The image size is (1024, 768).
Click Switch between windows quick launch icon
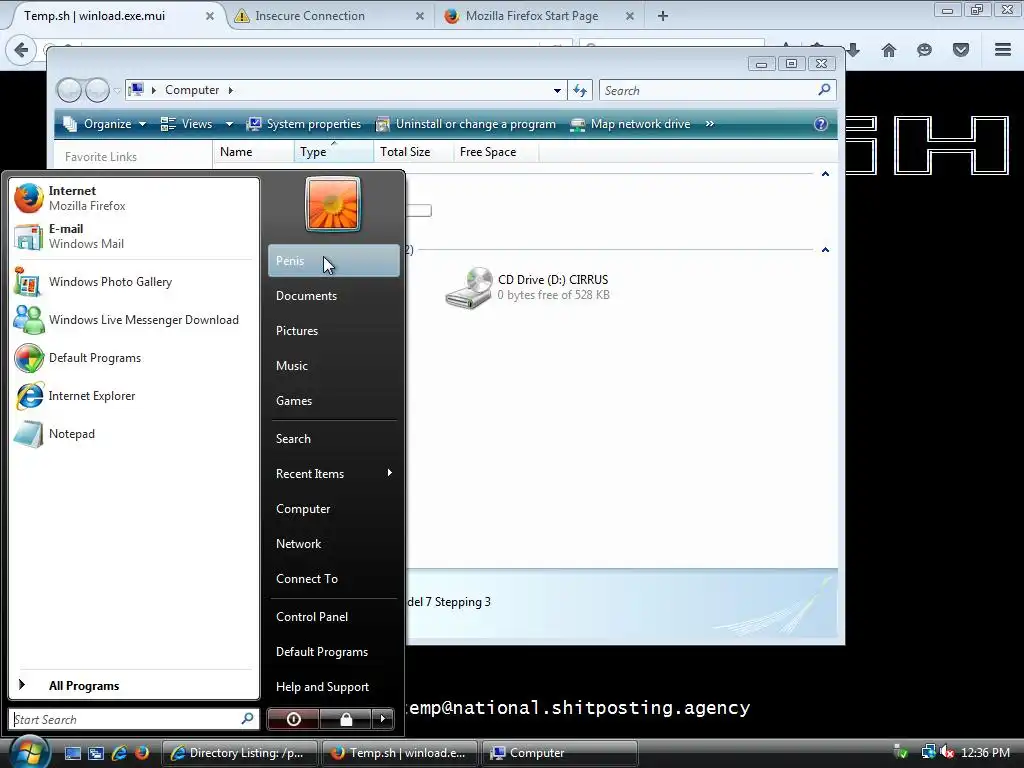pos(96,753)
